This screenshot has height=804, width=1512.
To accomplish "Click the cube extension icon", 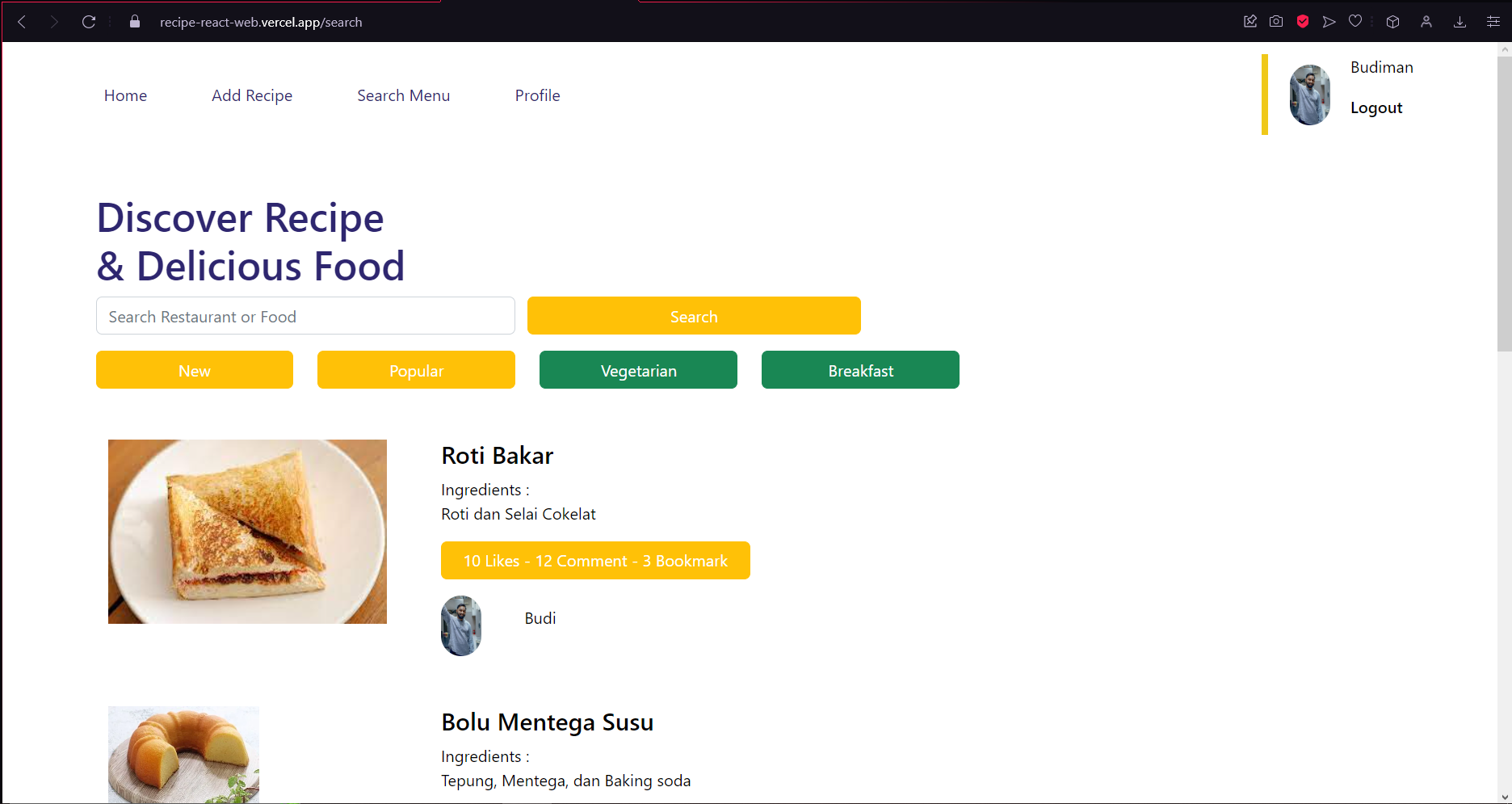I will click(1392, 21).
